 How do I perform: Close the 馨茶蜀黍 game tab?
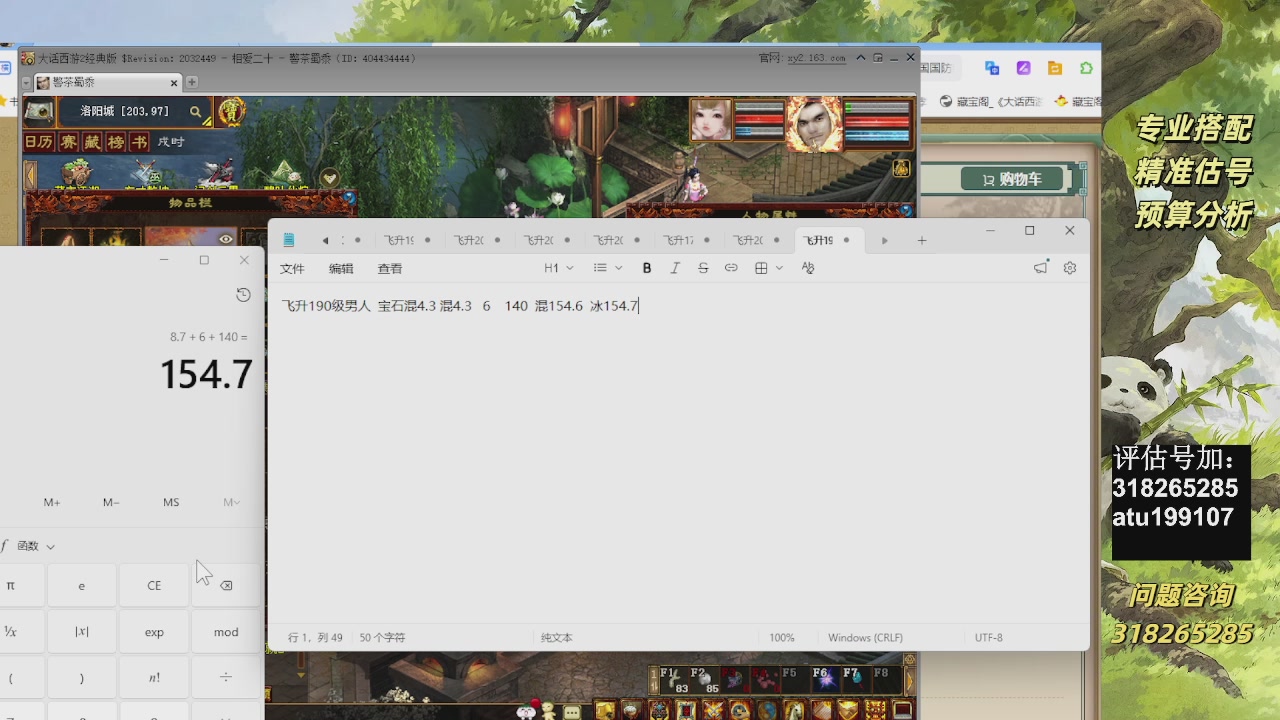pyautogui.click(x=174, y=82)
